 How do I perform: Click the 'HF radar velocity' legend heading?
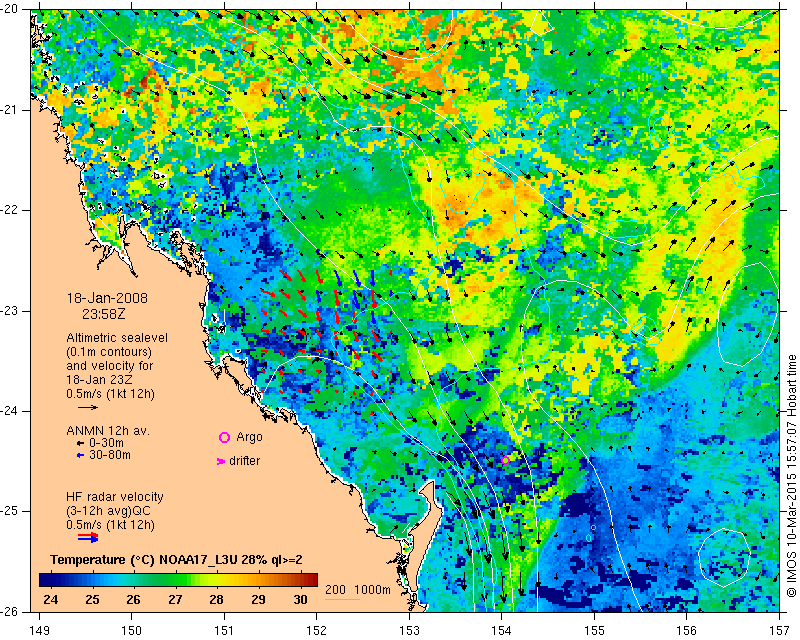point(115,497)
